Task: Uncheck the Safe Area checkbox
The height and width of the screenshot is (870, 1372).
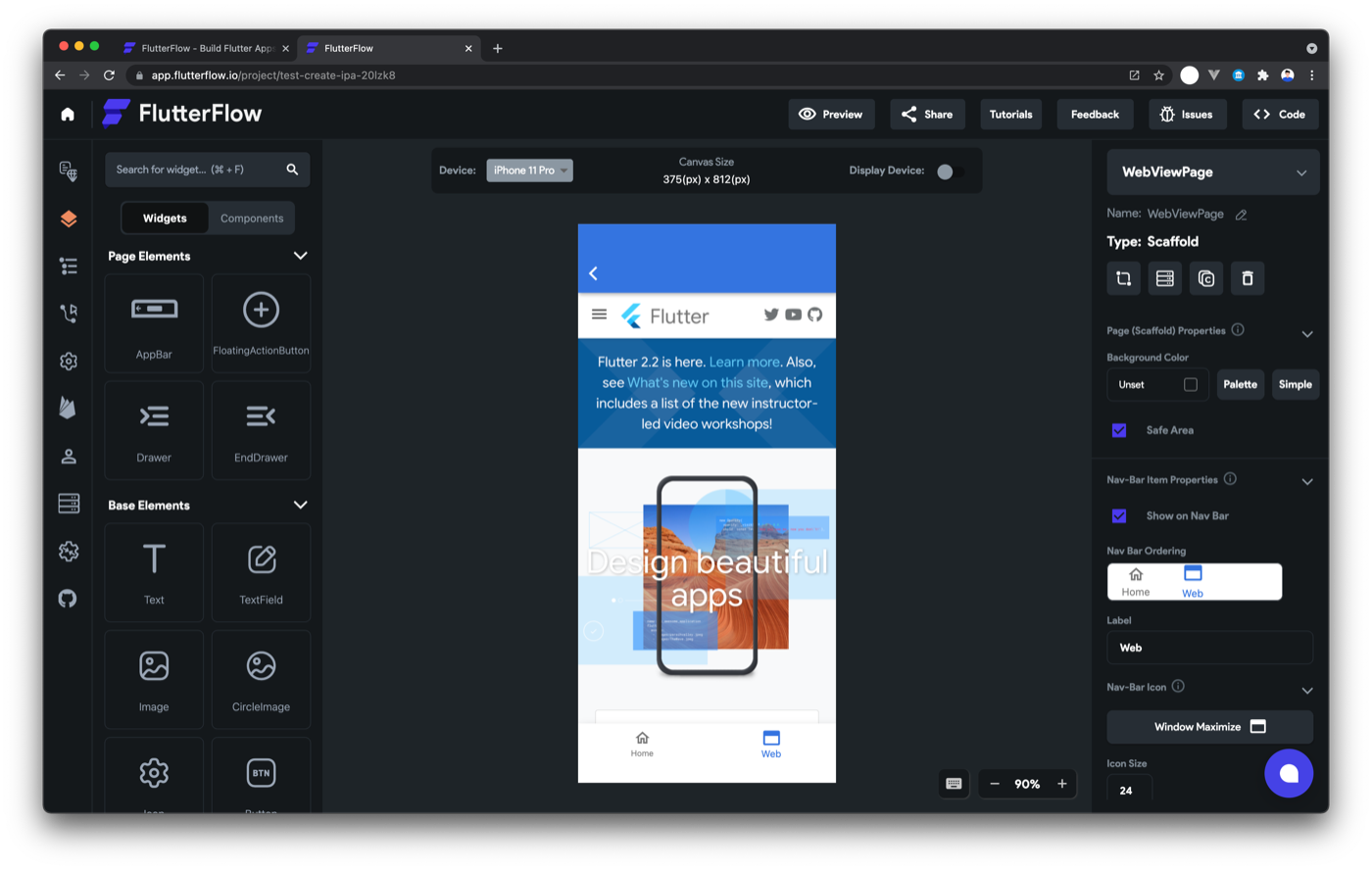Action: 1119,430
